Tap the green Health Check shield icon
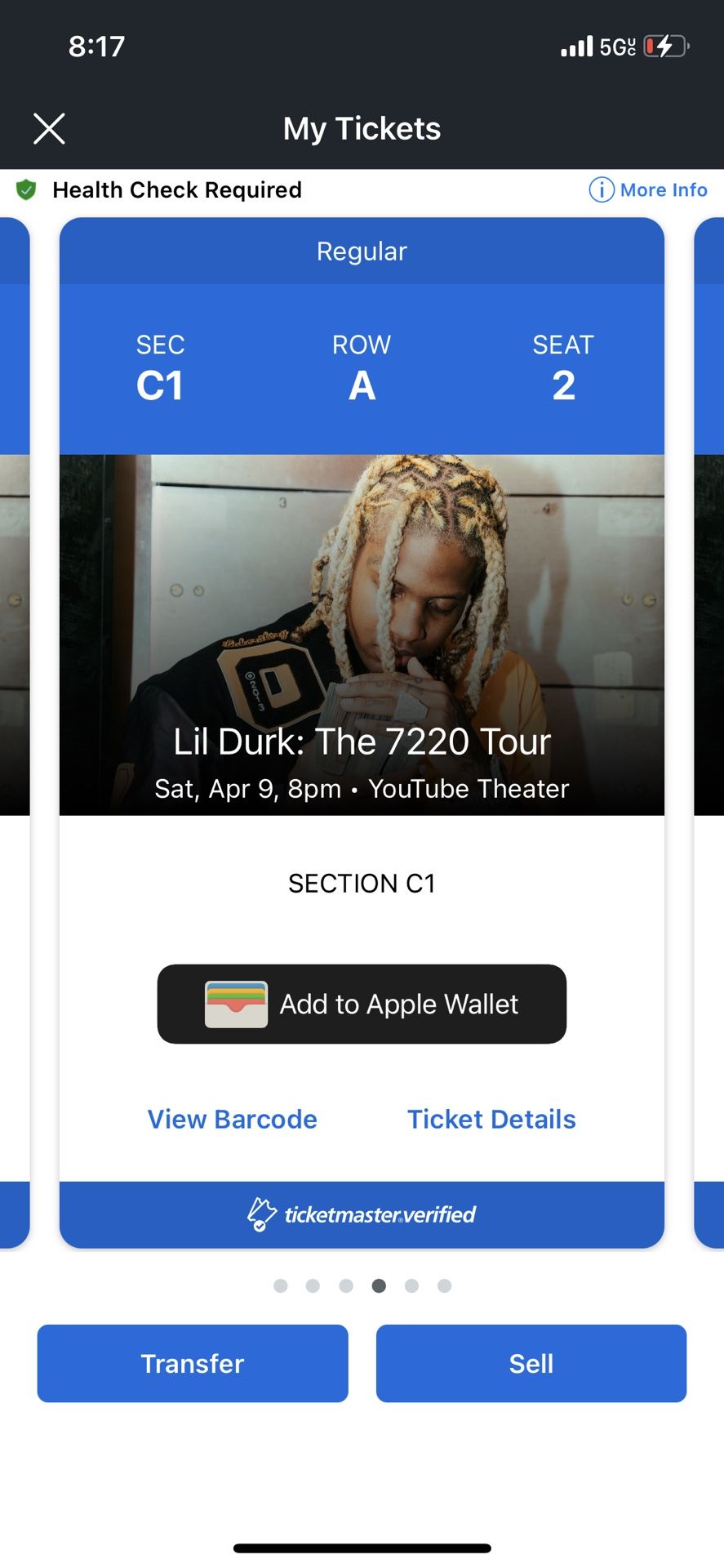 [26, 190]
